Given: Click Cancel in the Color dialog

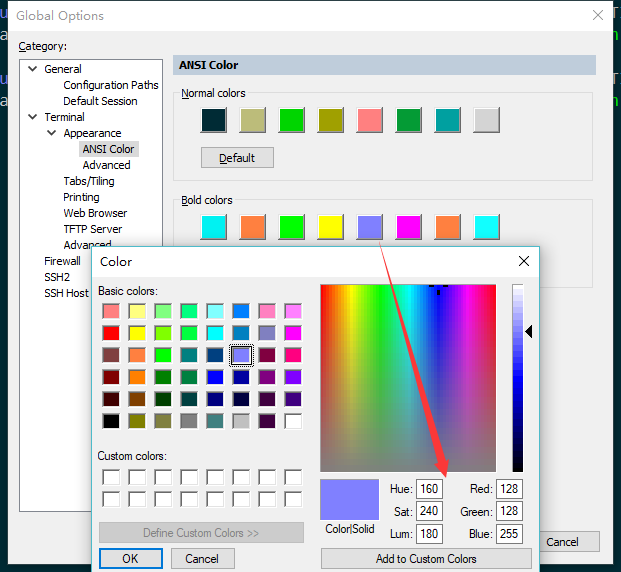Looking at the screenshot, I should point(202,559).
